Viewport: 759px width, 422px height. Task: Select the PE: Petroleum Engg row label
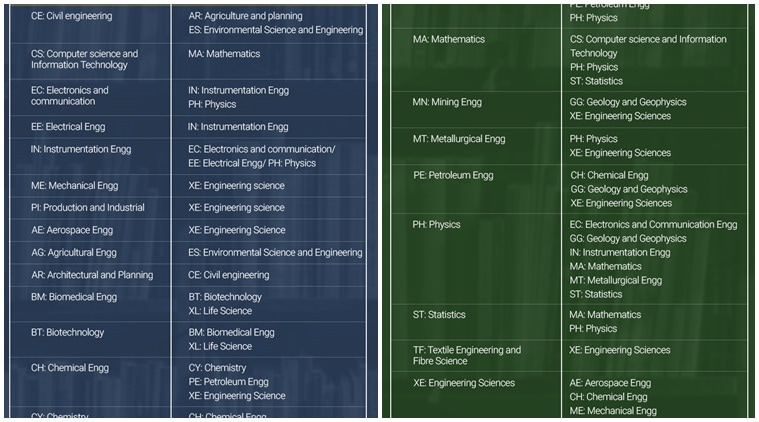[453, 175]
